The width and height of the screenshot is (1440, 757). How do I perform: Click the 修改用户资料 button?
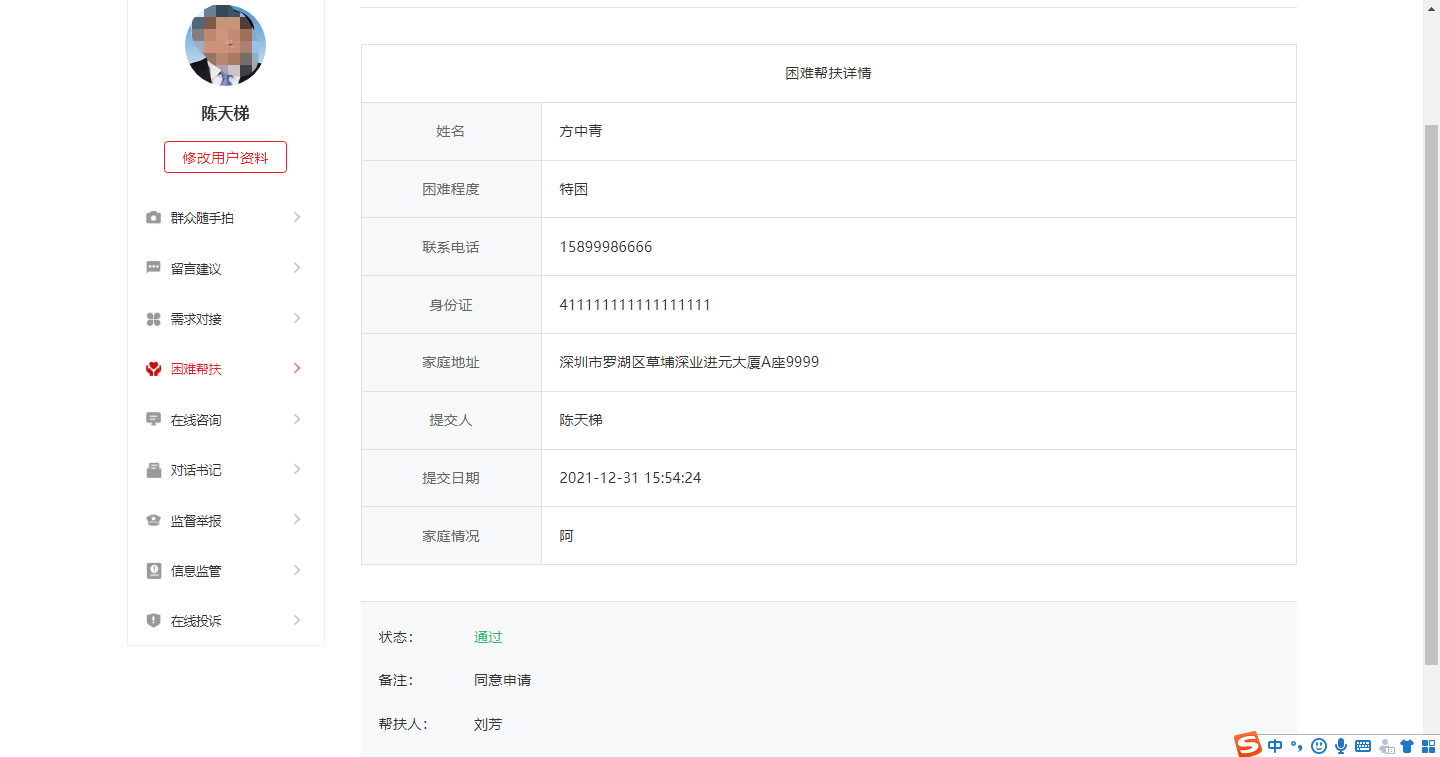tap(225, 157)
